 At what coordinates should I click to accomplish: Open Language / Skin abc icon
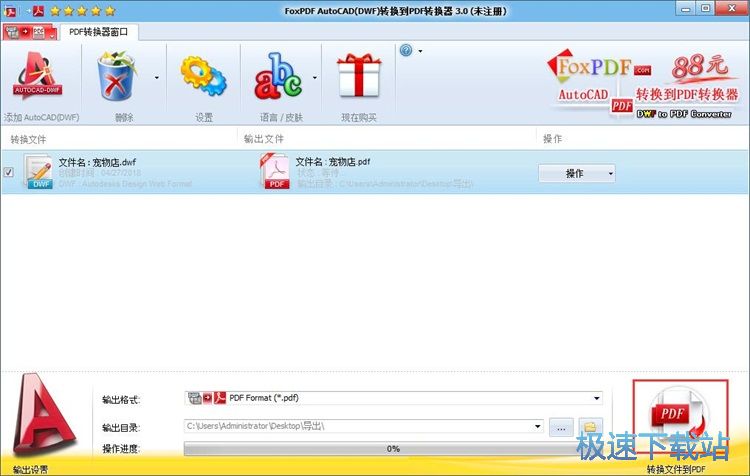point(278,77)
